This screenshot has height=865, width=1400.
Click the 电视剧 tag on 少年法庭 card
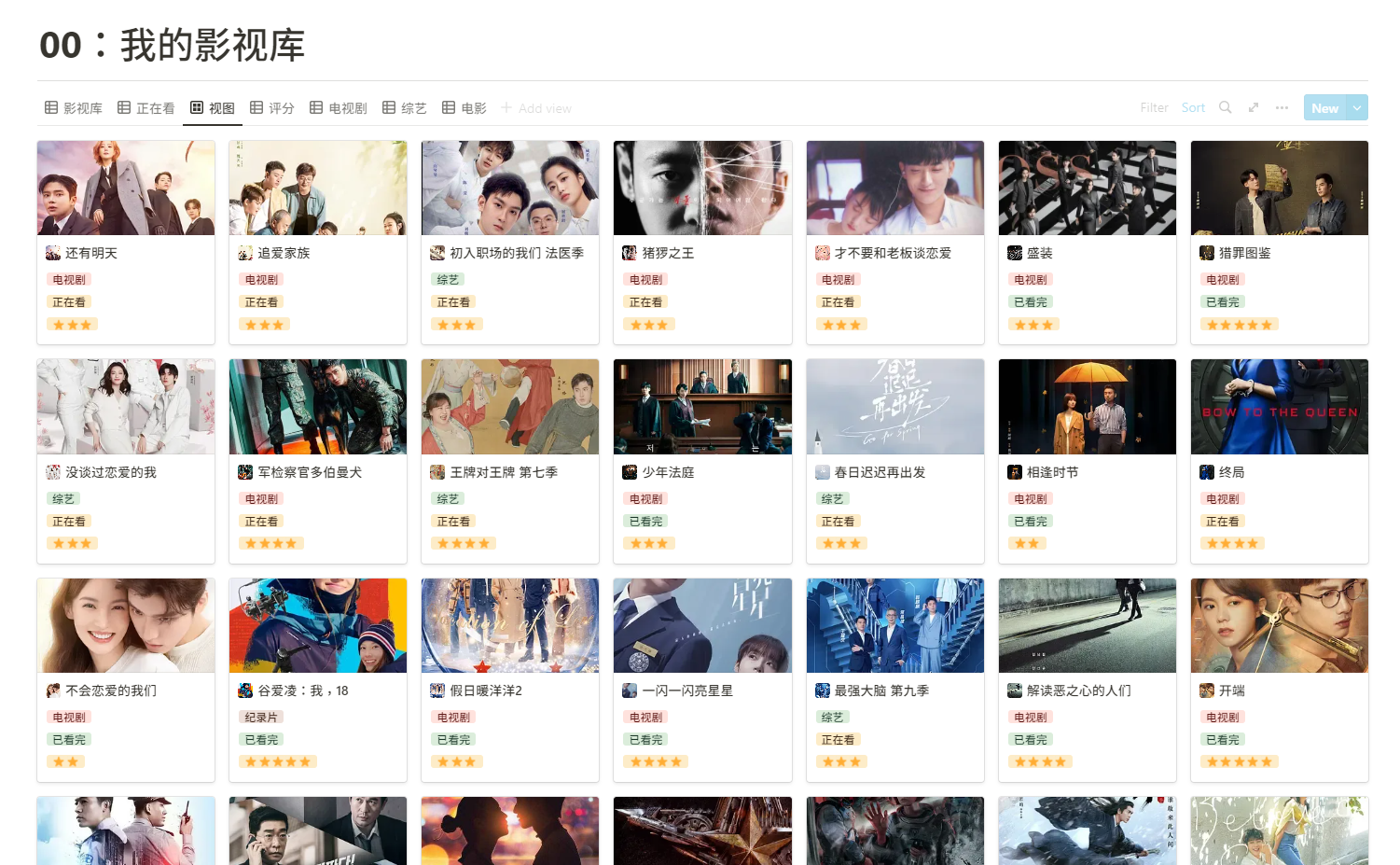pyautogui.click(x=645, y=499)
